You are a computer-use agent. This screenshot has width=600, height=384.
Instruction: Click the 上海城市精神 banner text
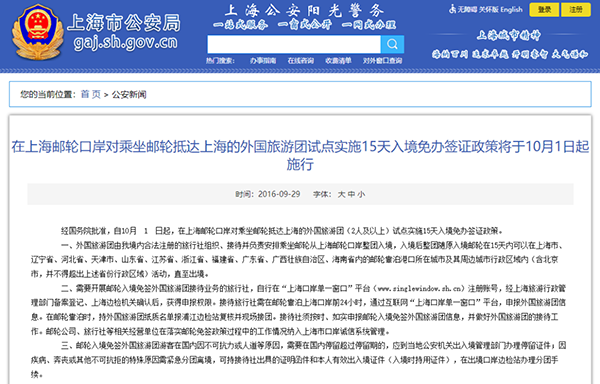pos(509,36)
